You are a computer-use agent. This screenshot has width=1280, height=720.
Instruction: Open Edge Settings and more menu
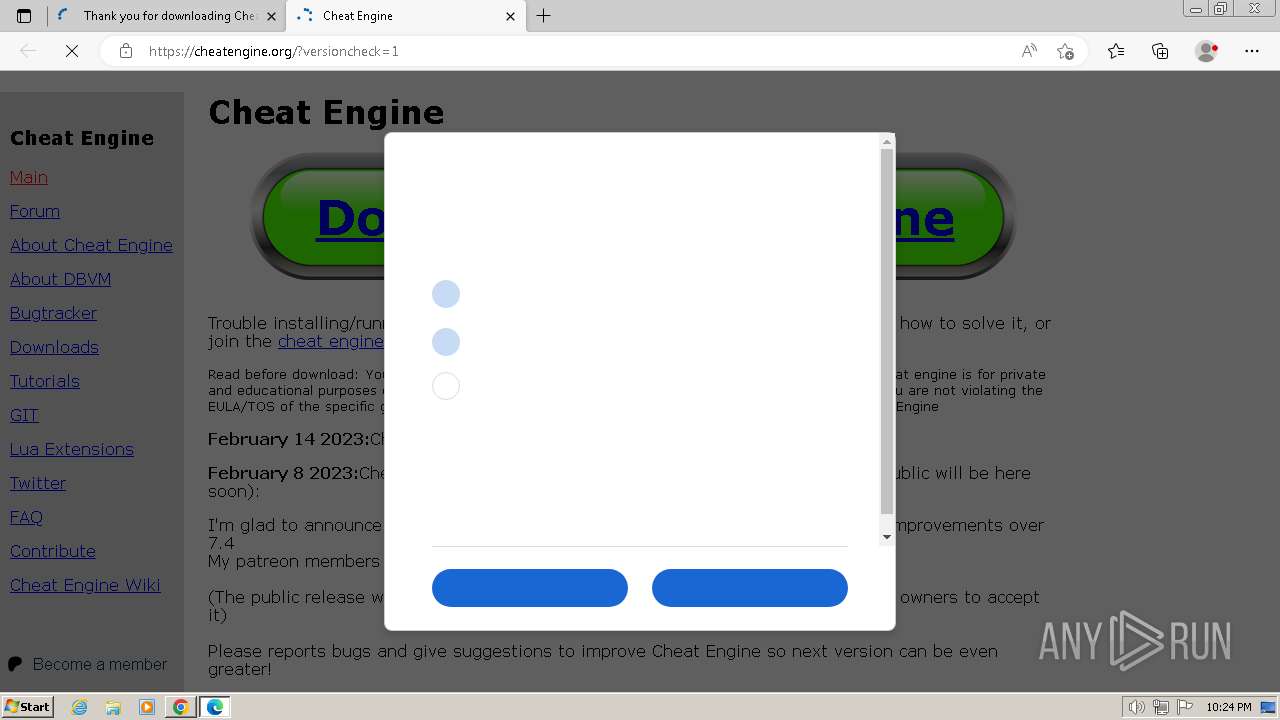pyautogui.click(x=1252, y=51)
